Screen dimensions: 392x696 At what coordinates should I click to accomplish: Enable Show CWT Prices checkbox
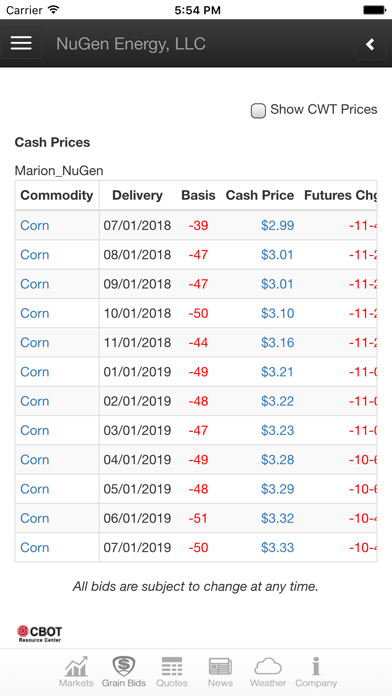[x=258, y=111]
